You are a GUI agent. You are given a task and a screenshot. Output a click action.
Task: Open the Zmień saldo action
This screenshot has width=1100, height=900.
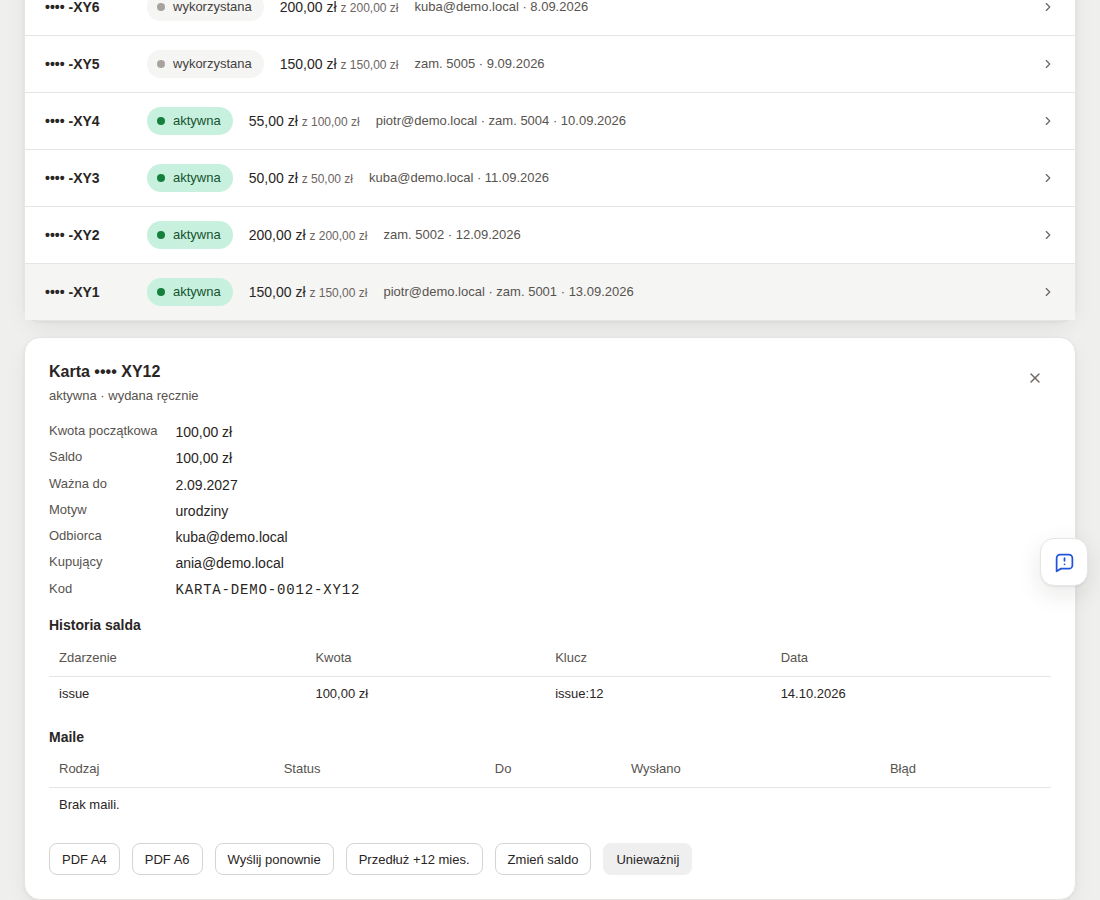(x=543, y=859)
